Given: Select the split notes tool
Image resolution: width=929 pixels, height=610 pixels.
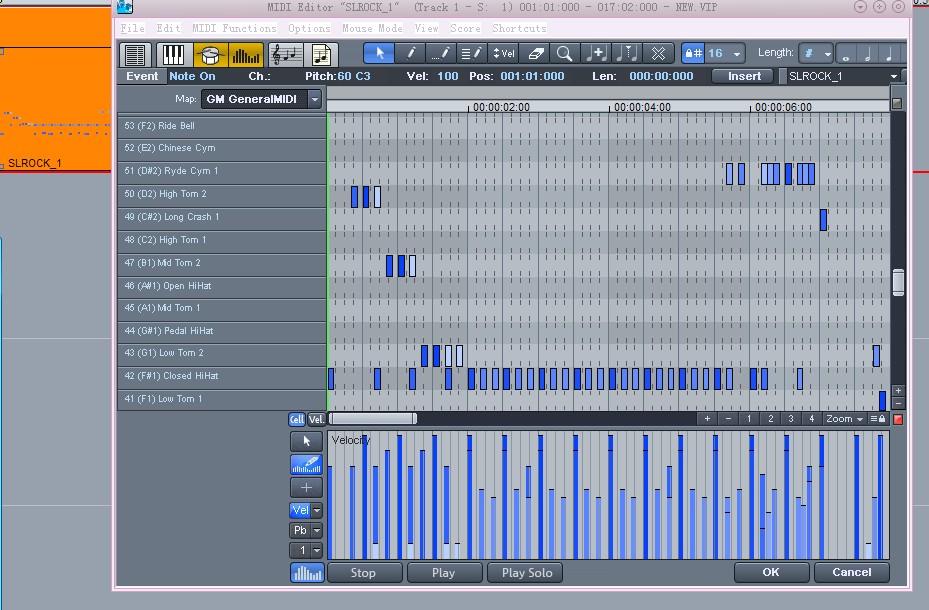Looking at the screenshot, I should click(x=626, y=53).
